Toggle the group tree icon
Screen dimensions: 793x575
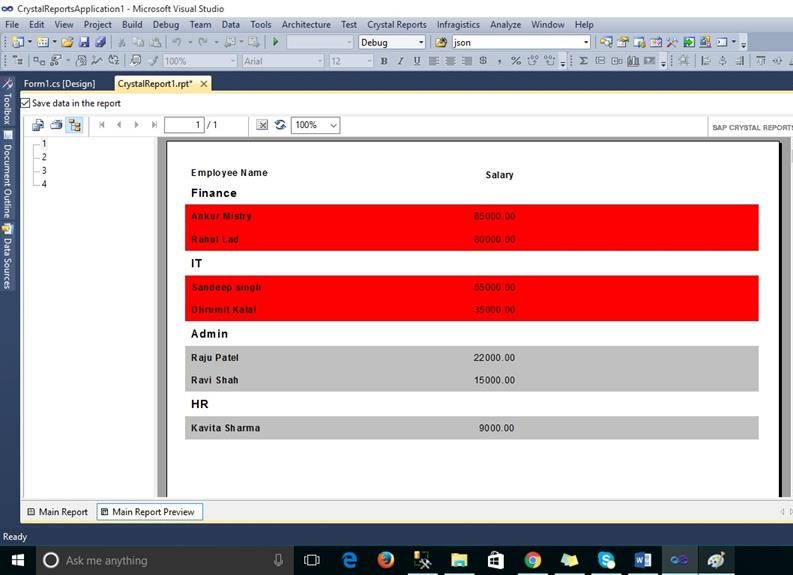75,125
